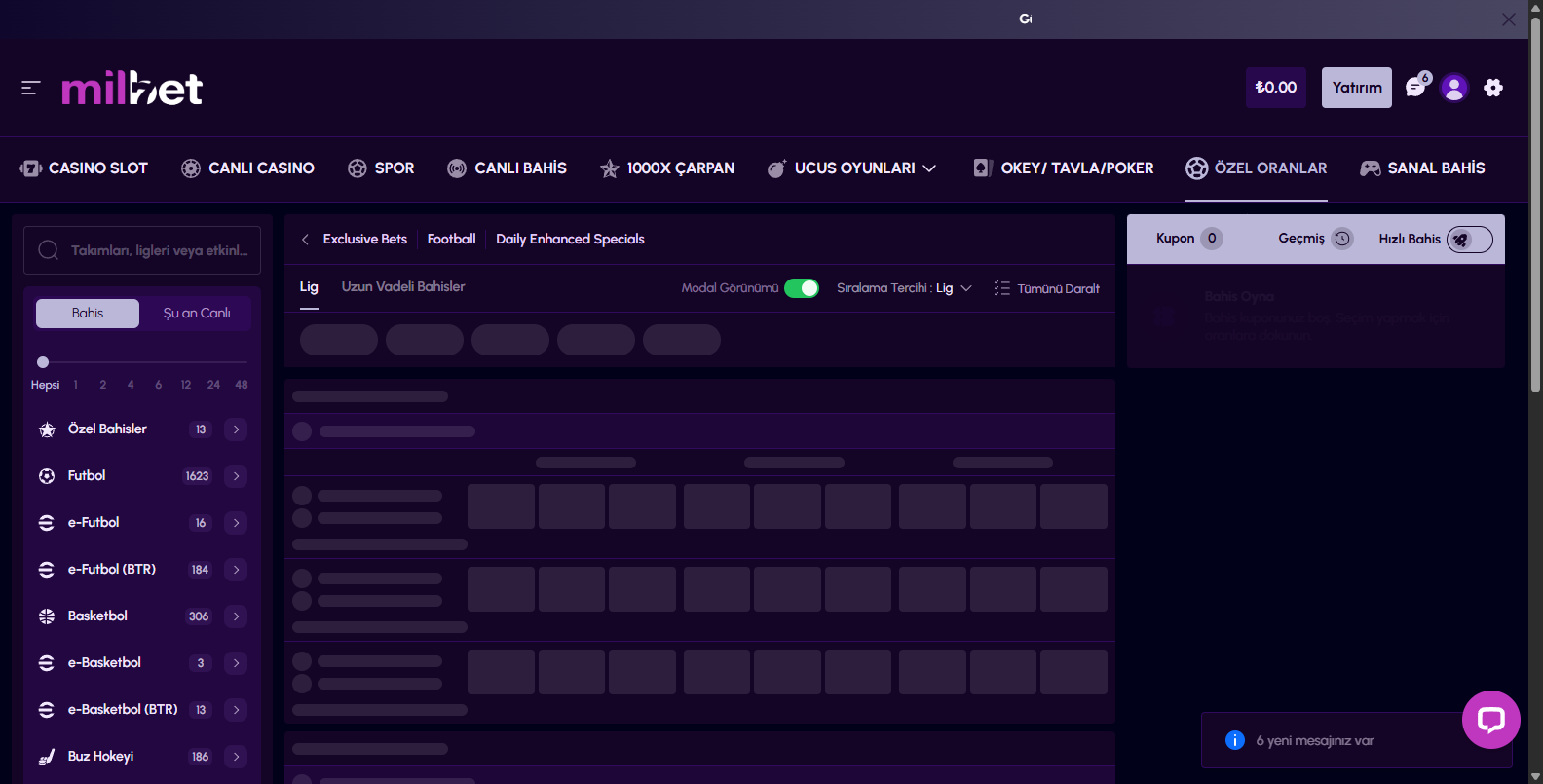This screenshot has height=784, width=1543.
Task: Select the e-Basketbol (BTR) sport row
Action: click(x=142, y=710)
